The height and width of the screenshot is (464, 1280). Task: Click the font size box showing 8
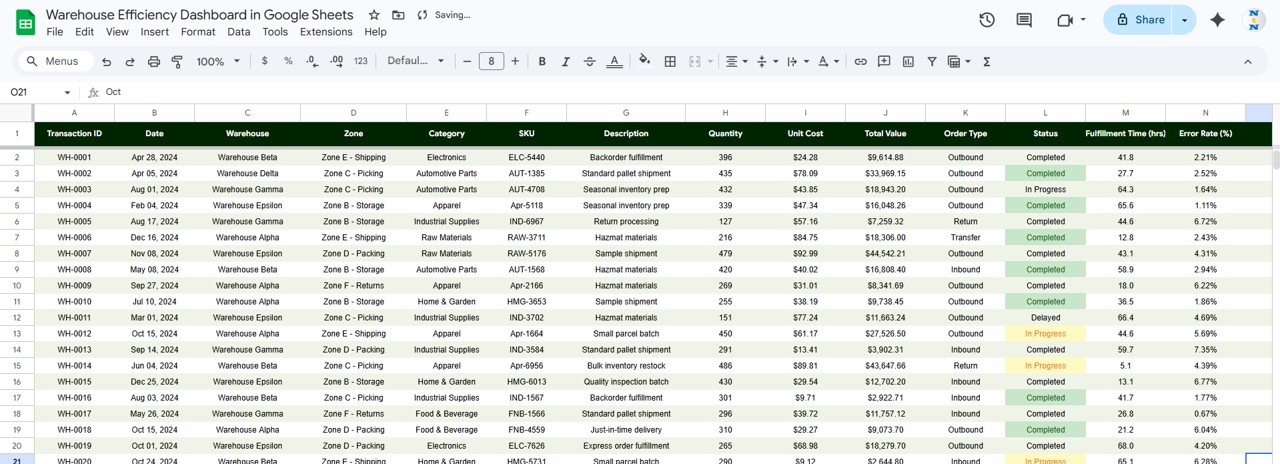491,61
